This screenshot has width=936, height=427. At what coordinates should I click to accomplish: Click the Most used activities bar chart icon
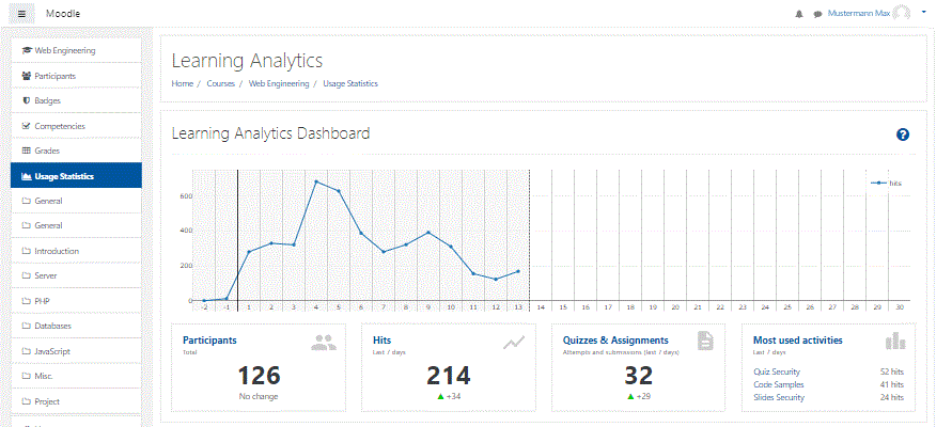[894, 342]
